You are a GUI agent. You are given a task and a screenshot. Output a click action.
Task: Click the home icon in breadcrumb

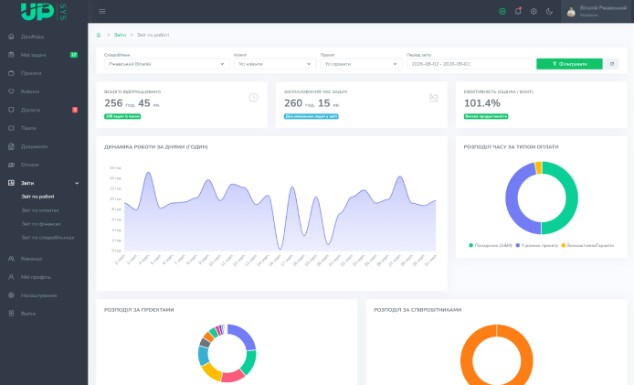tap(99, 35)
